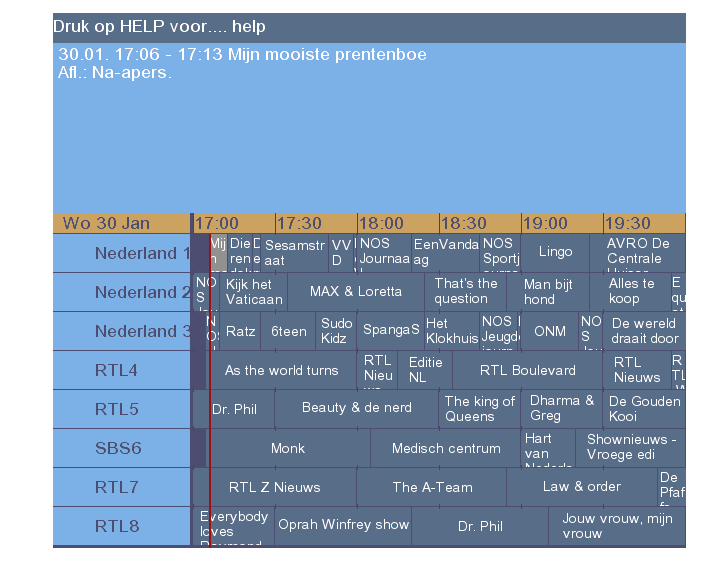
Task: Select the 6teen programme
Action: pyautogui.click(x=288, y=331)
